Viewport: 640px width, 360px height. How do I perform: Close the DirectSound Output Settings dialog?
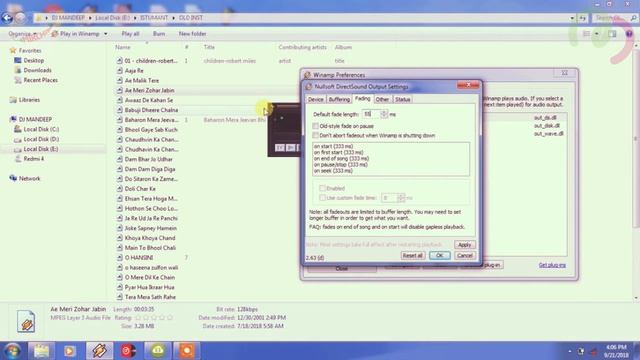[468, 85]
